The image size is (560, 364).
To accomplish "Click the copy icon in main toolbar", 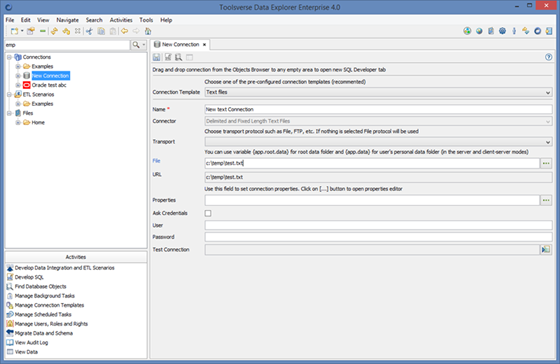I will click(101, 31).
